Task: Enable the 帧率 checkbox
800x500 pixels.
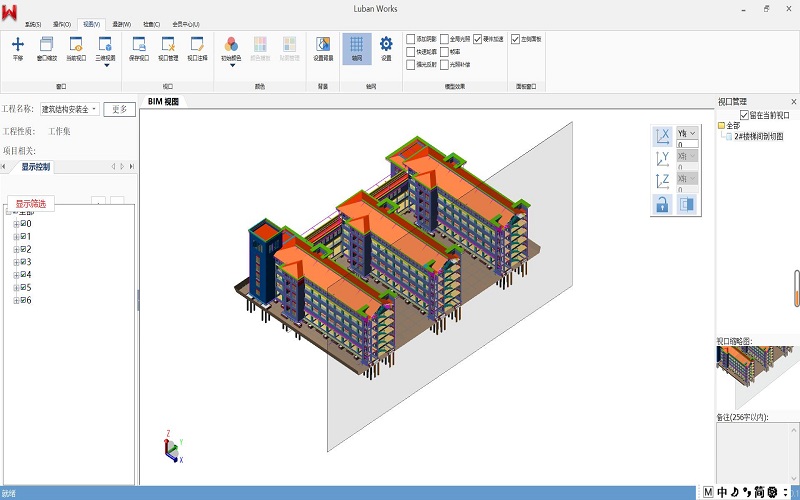Action: (x=444, y=52)
